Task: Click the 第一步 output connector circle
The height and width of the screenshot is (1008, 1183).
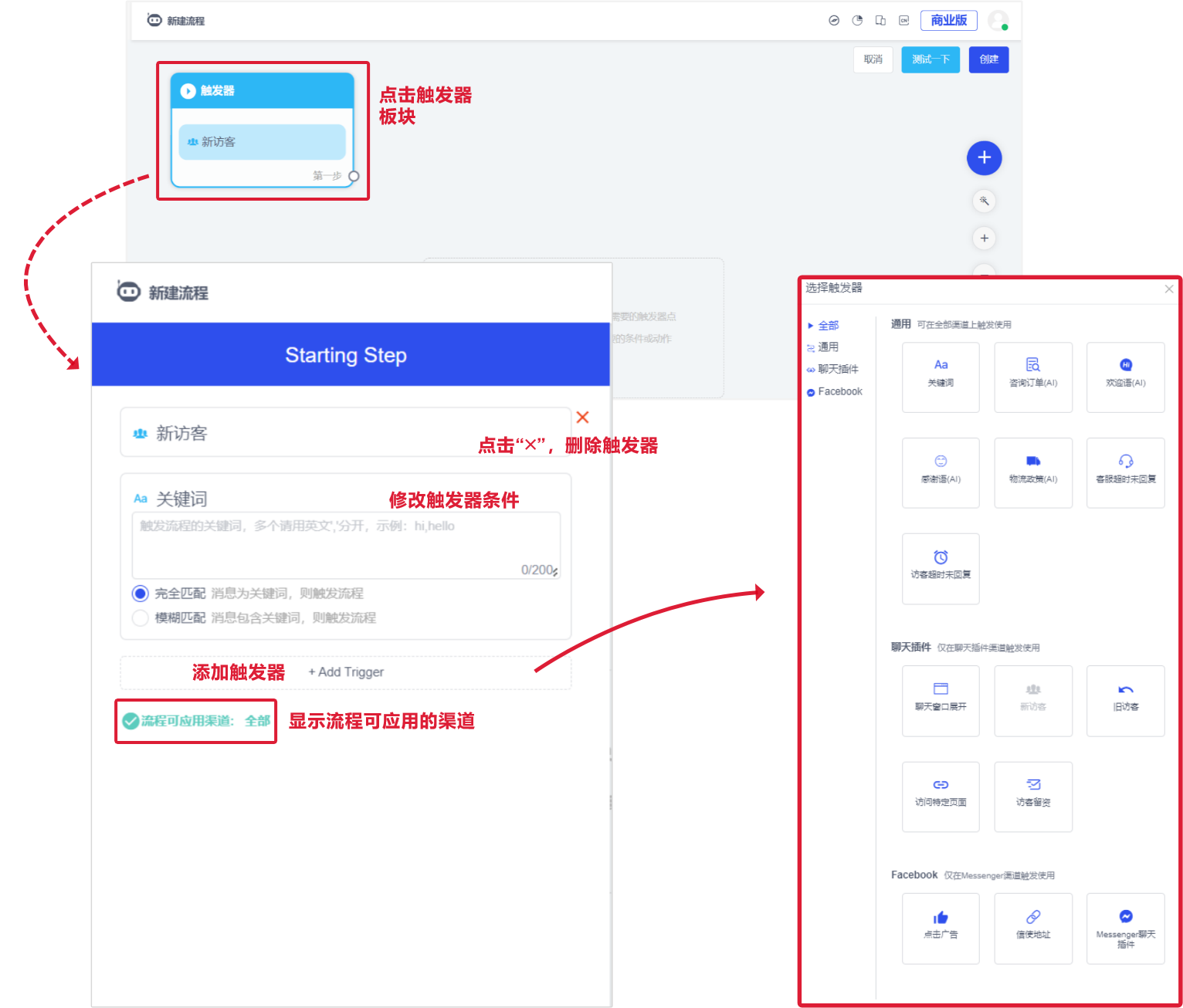Action: (x=354, y=176)
